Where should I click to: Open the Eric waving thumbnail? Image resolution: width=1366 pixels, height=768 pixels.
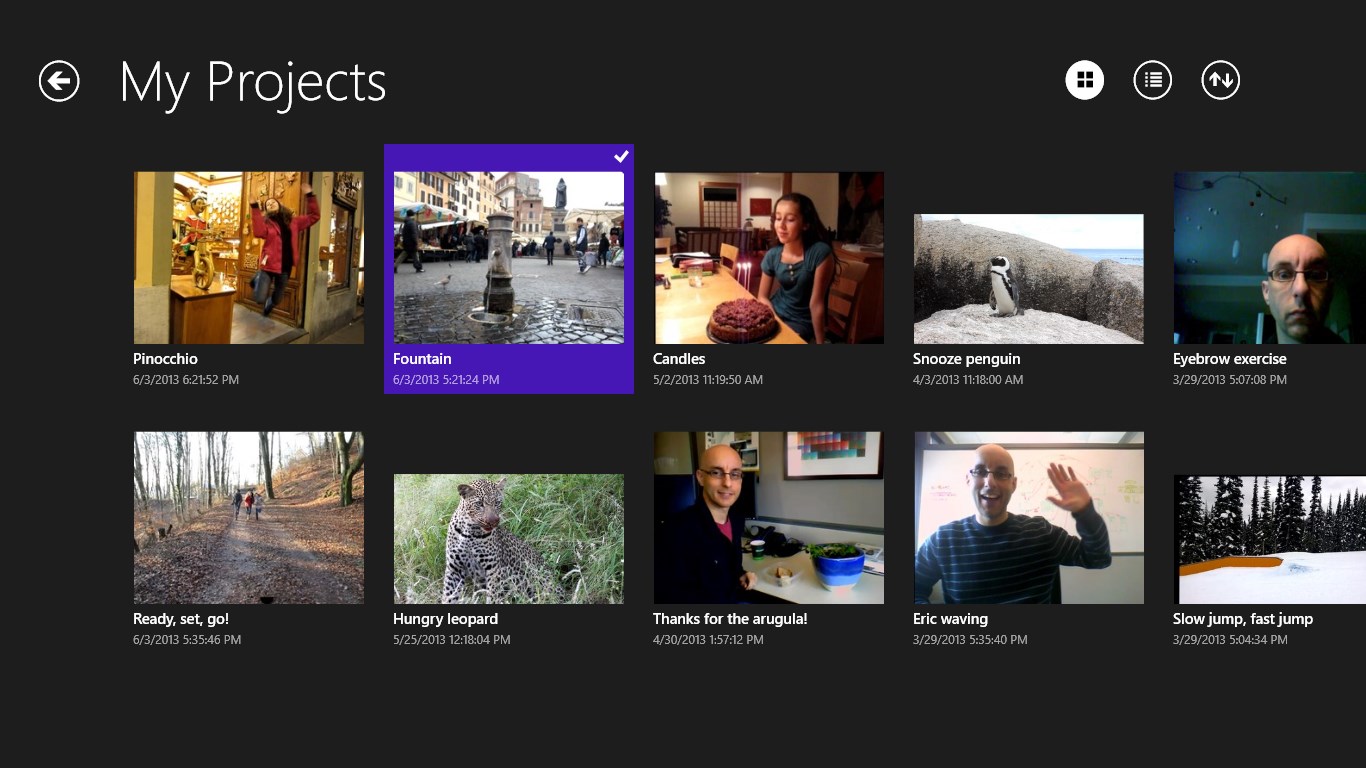(x=1029, y=518)
